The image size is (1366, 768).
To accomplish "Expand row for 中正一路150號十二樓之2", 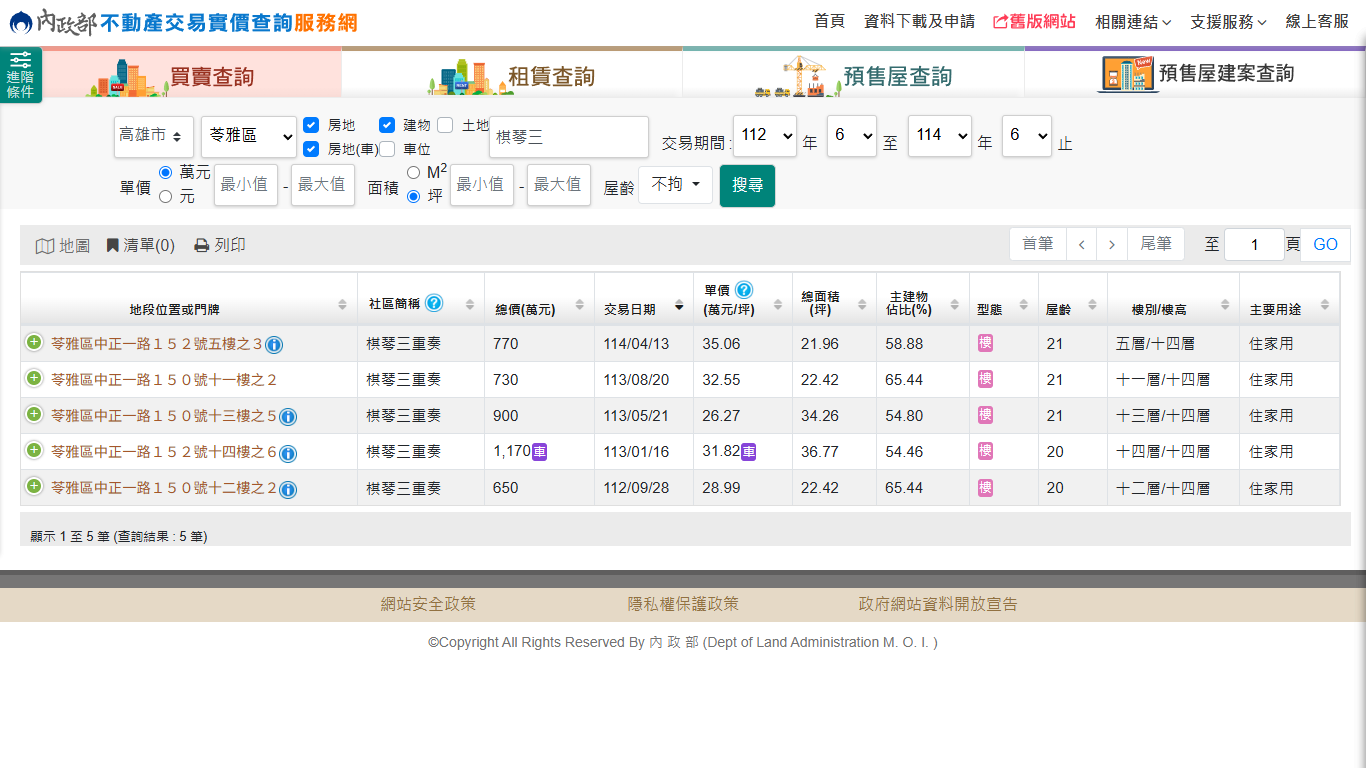I will point(34,486).
